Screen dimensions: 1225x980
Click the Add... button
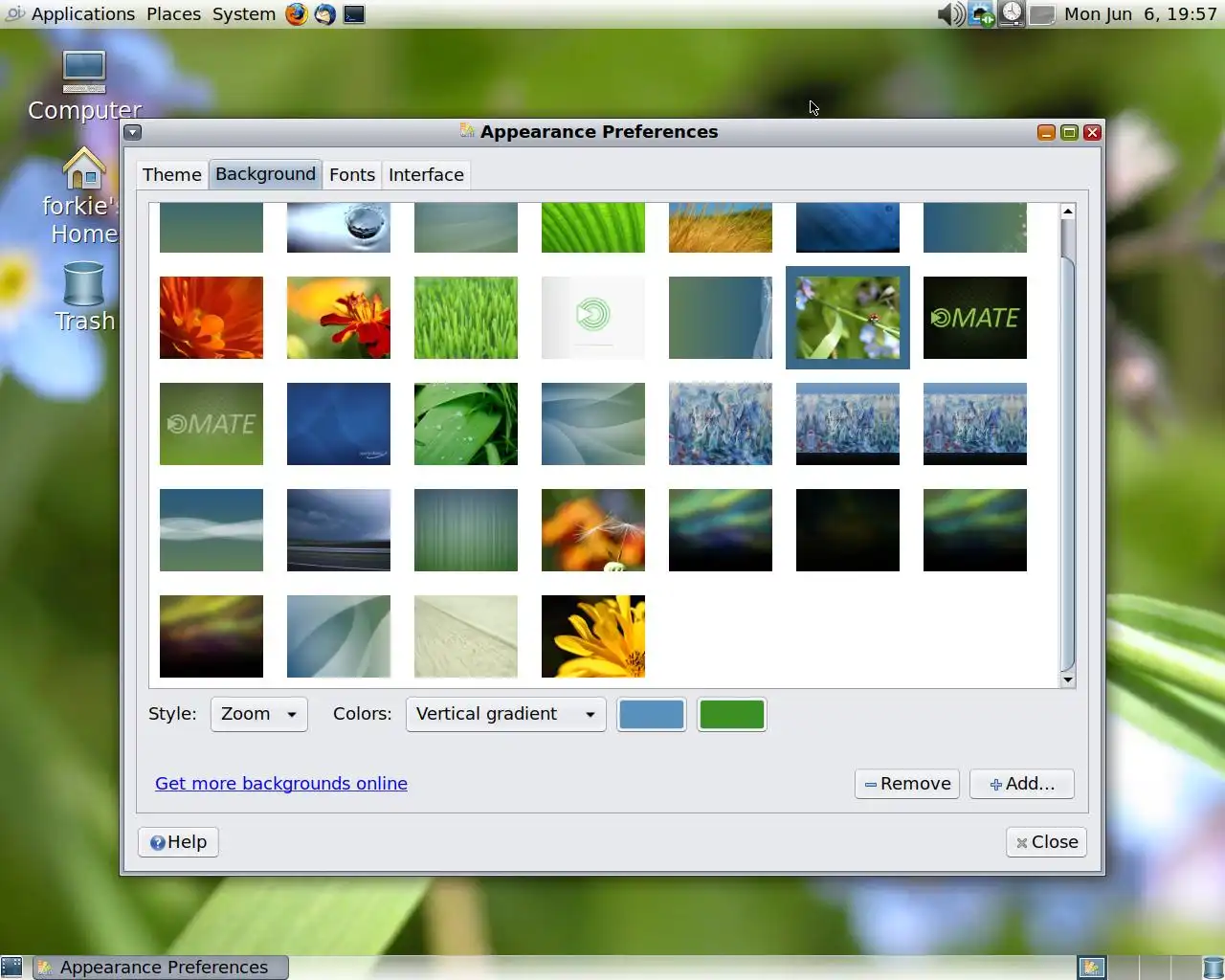pos(1022,784)
